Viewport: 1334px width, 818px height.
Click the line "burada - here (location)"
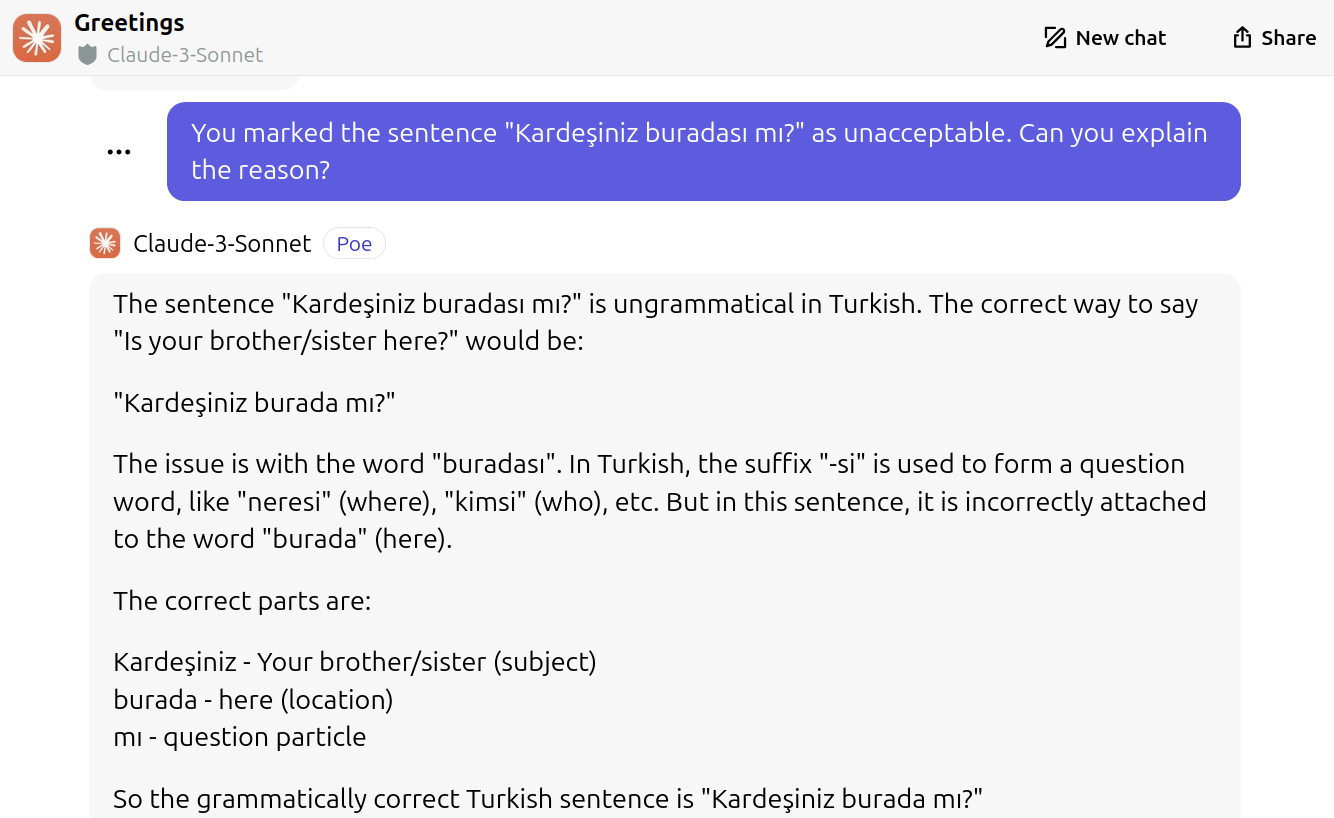(253, 700)
